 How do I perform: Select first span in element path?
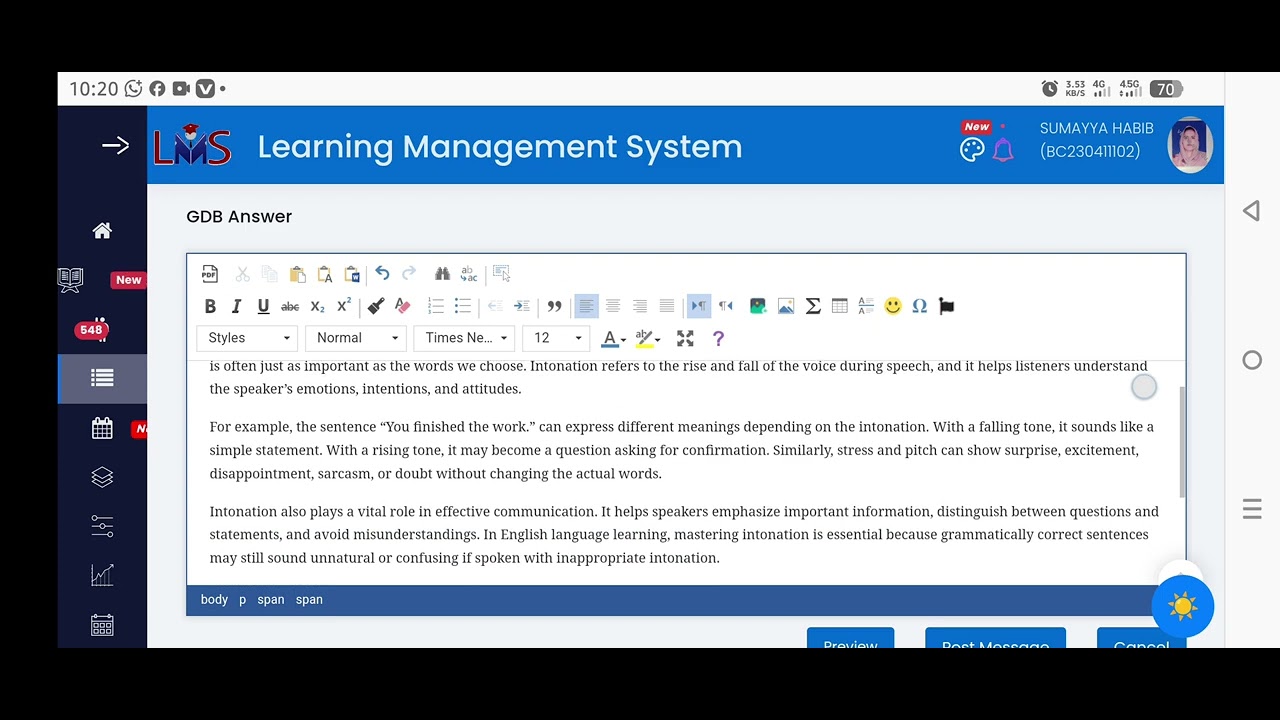tap(271, 600)
